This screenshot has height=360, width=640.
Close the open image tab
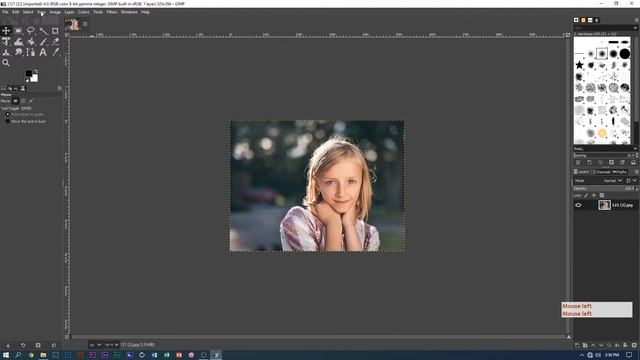85,24
